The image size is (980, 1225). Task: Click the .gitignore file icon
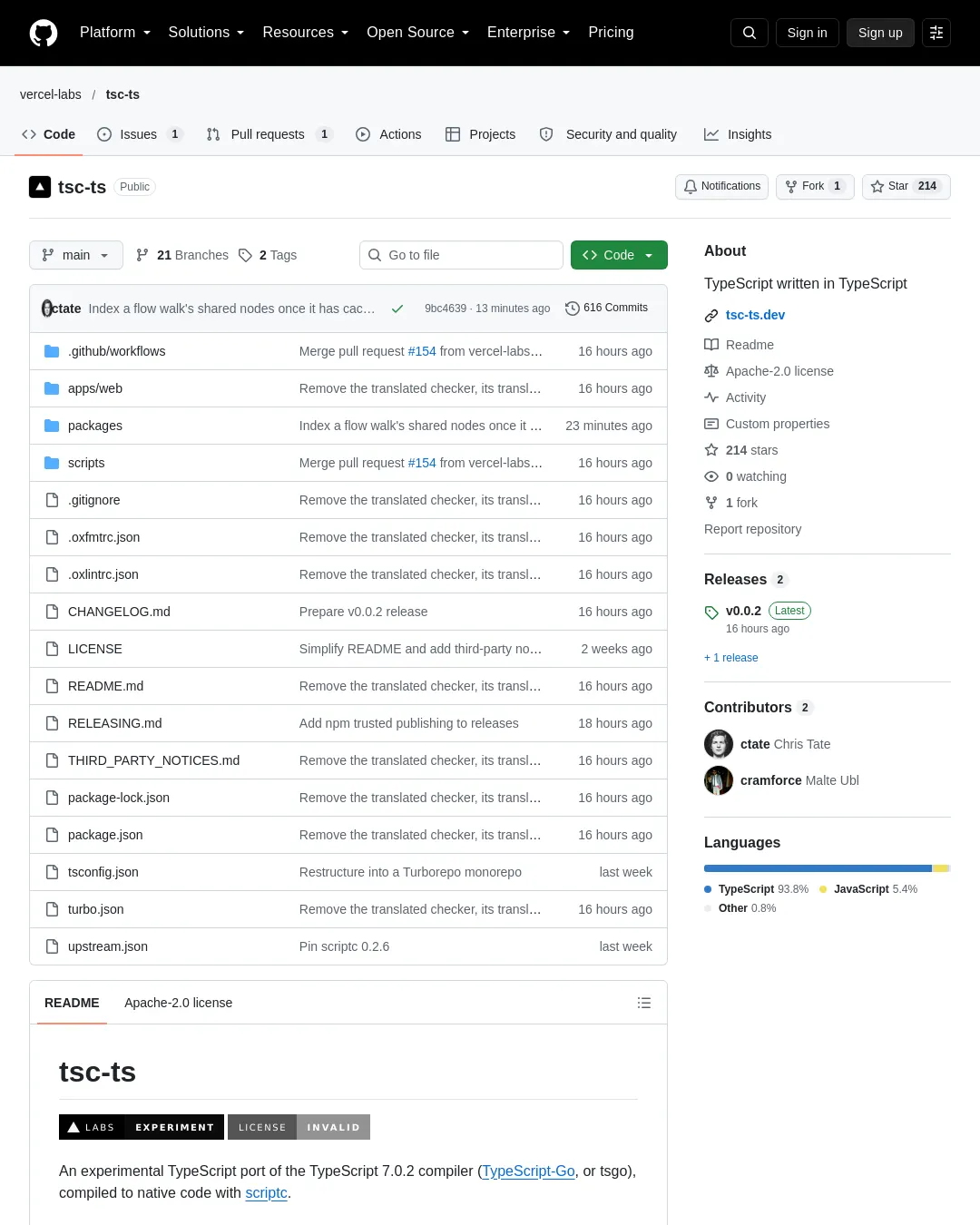(x=52, y=500)
